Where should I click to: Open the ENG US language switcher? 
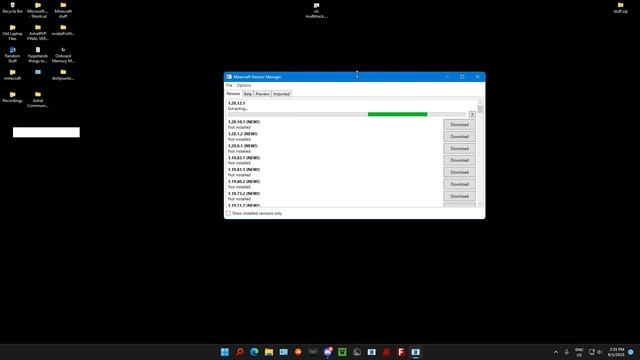[579, 352]
